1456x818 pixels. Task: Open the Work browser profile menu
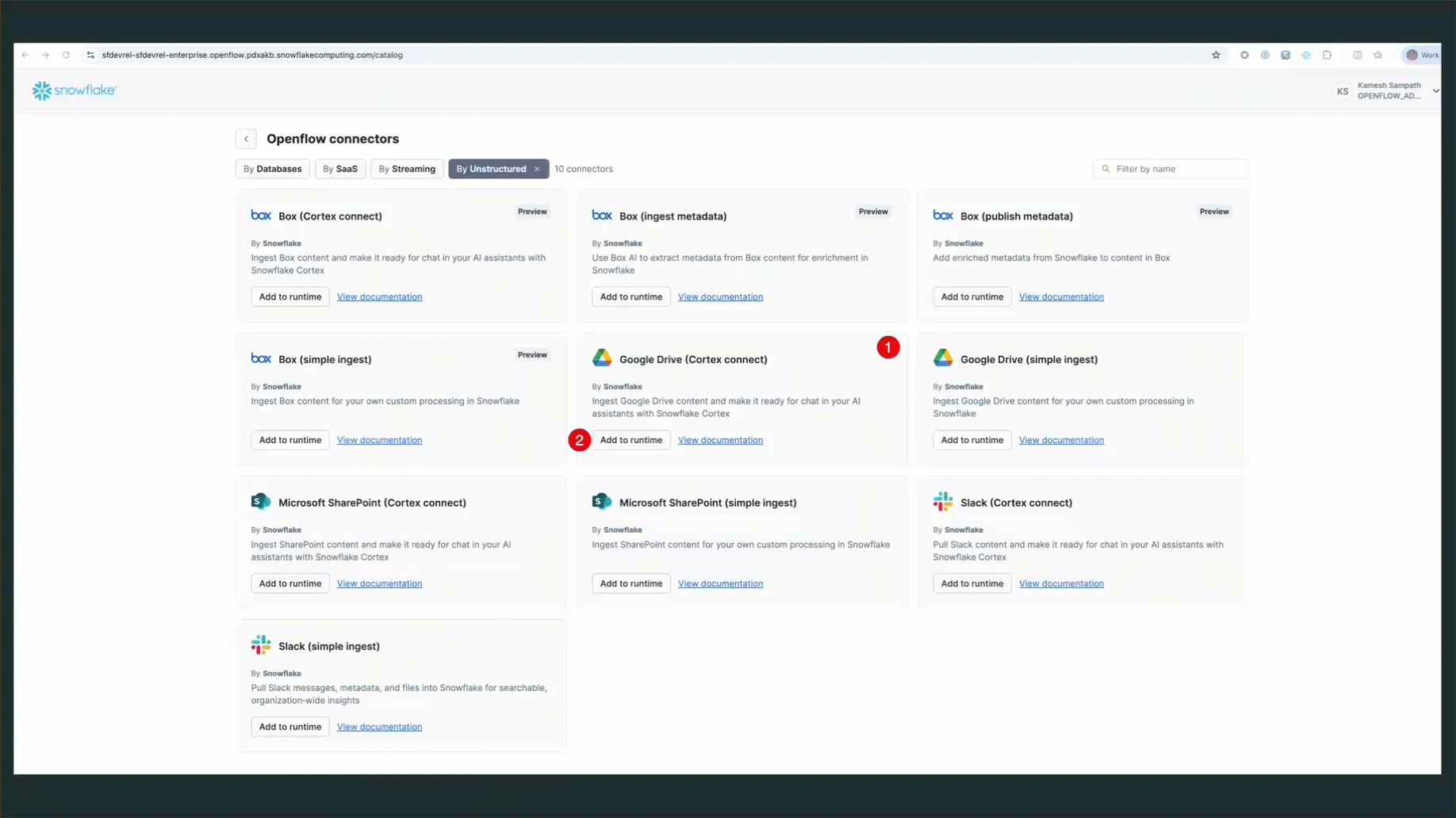coord(1422,55)
